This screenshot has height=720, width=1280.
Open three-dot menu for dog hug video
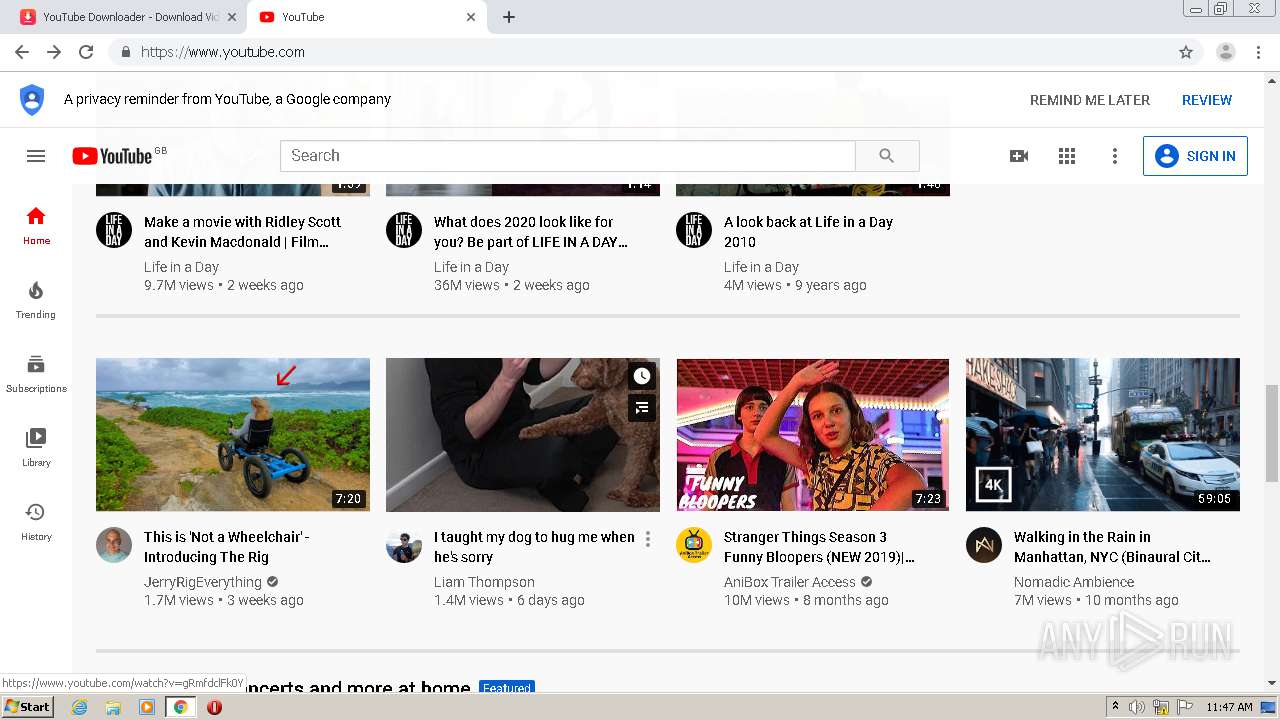point(648,540)
